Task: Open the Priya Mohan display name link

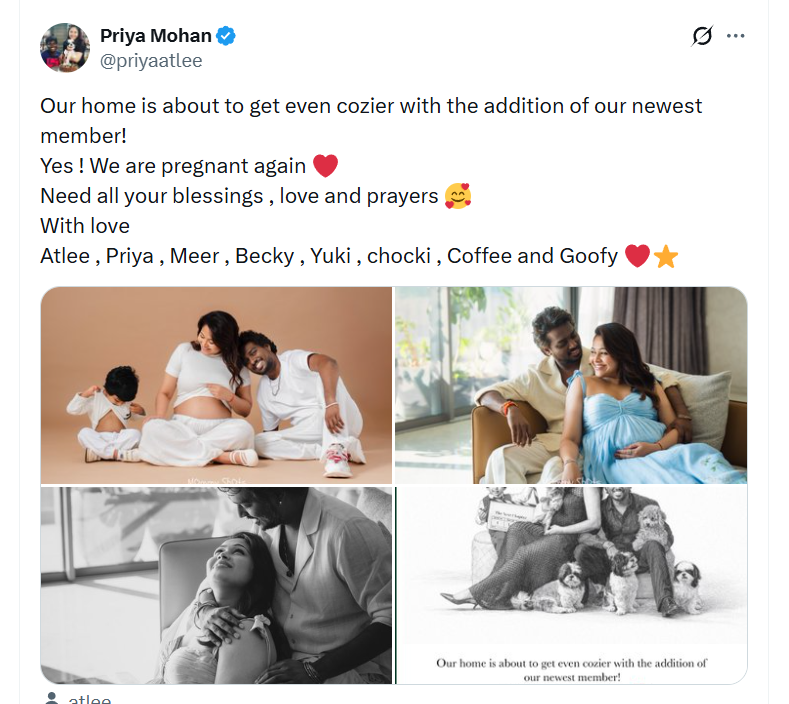Action: coord(156,37)
